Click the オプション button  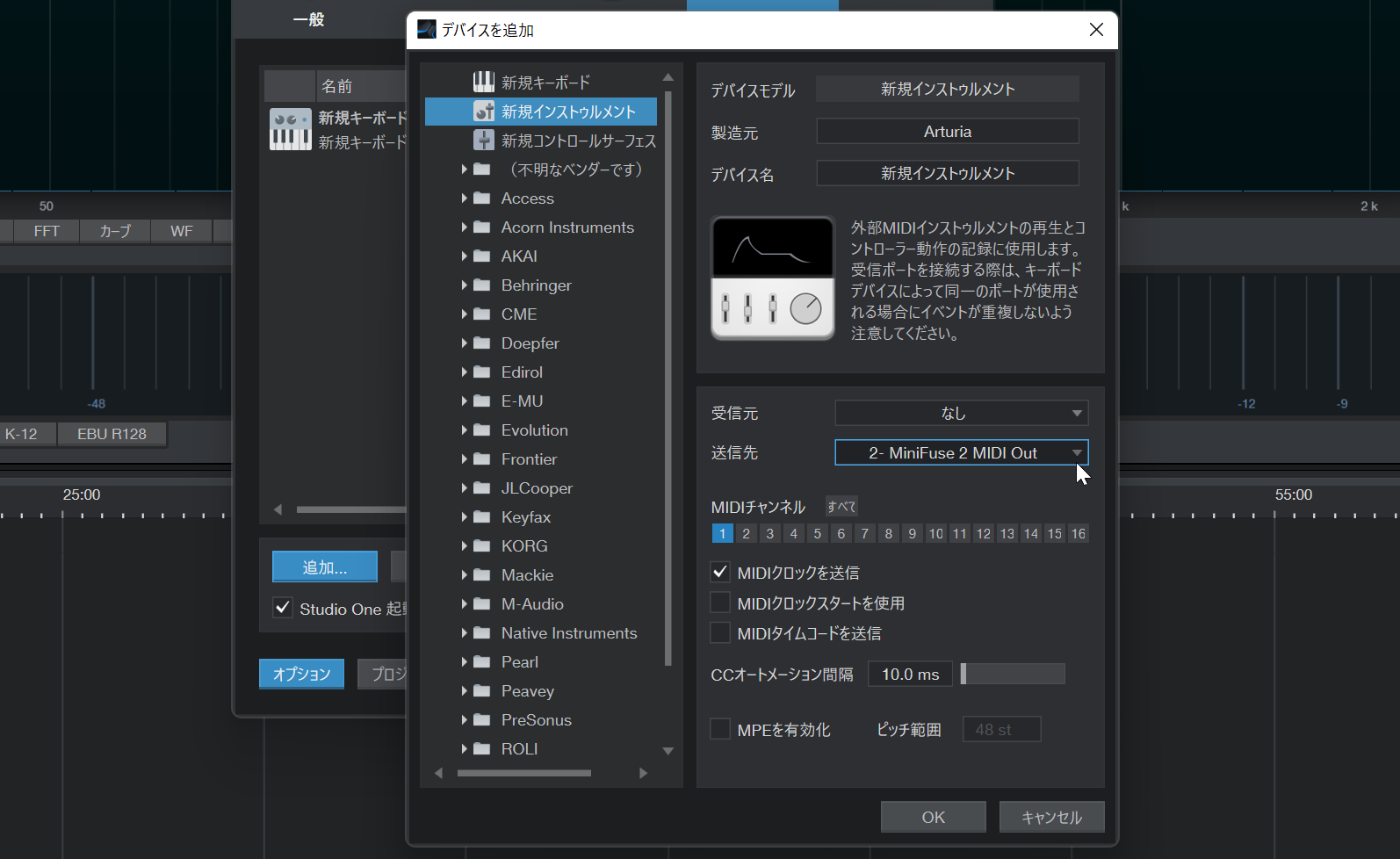pyautogui.click(x=301, y=674)
